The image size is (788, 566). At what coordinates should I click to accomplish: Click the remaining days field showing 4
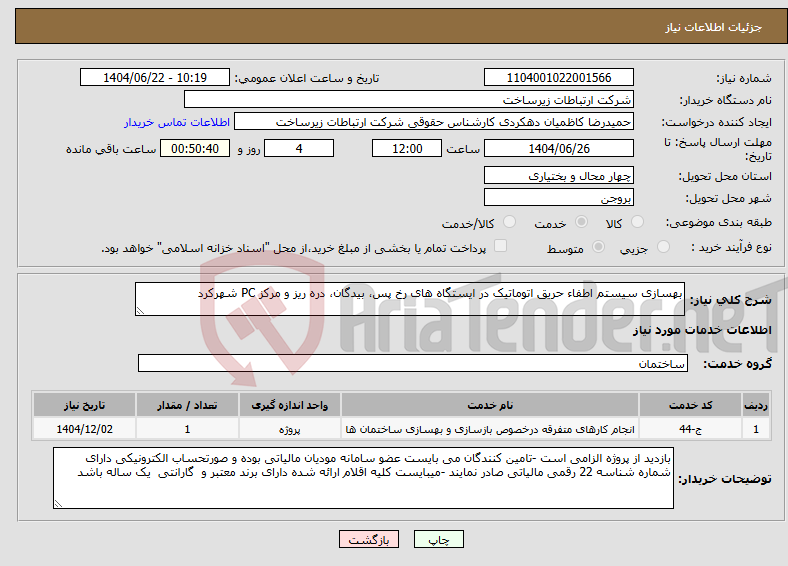coord(299,148)
